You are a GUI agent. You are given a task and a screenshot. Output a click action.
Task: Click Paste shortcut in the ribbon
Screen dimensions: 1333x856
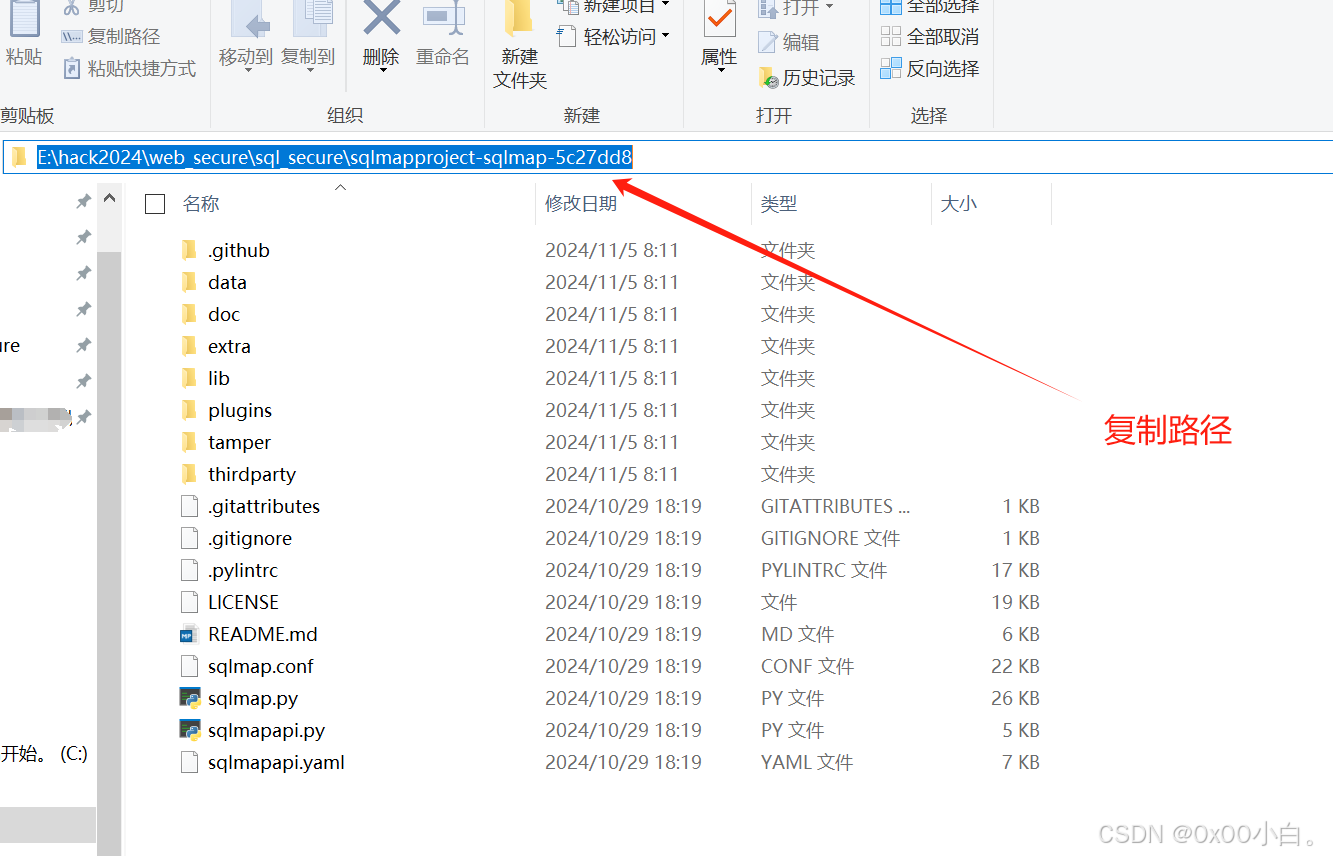tap(129, 69)
